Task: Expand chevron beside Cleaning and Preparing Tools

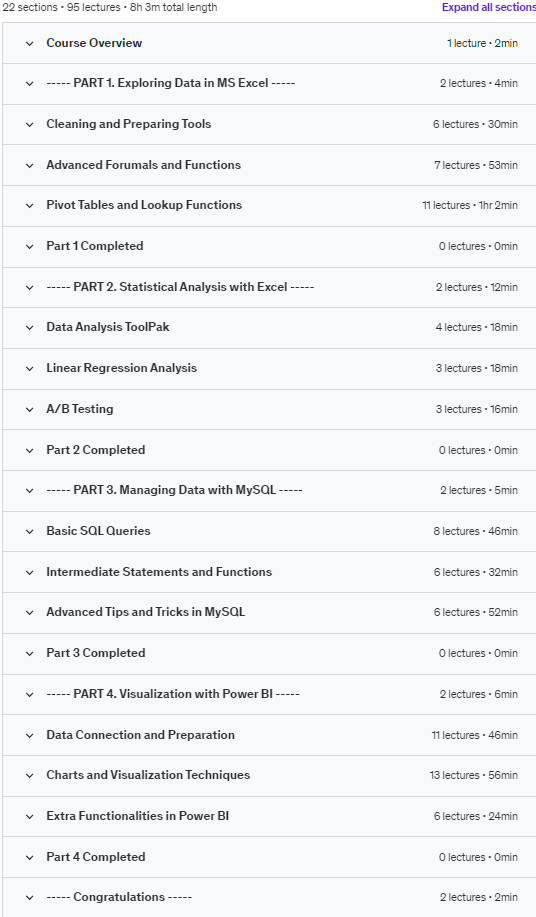Action: point(30,125)
